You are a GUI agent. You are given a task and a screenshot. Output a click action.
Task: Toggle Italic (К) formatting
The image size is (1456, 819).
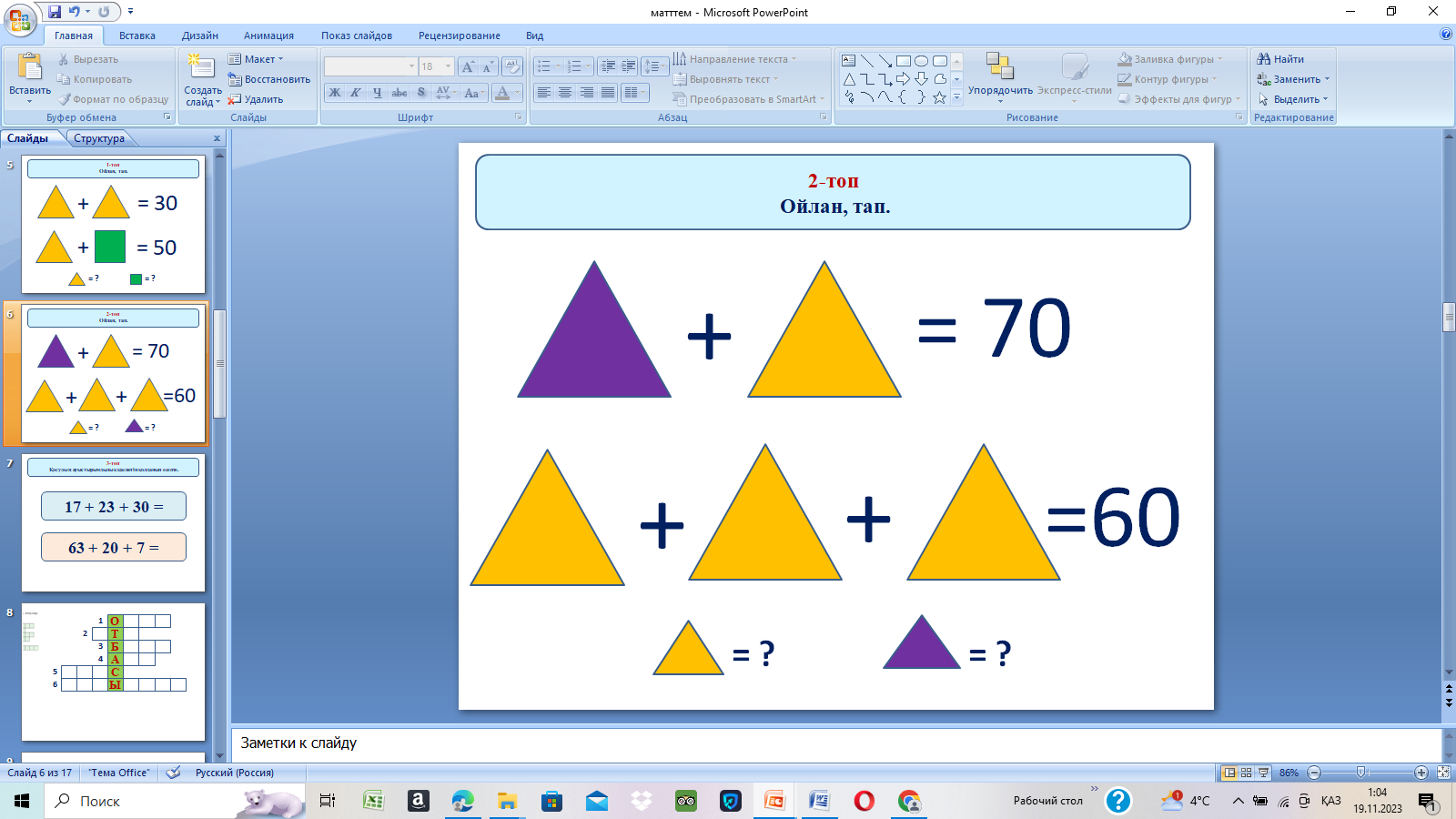pos(356,93)
